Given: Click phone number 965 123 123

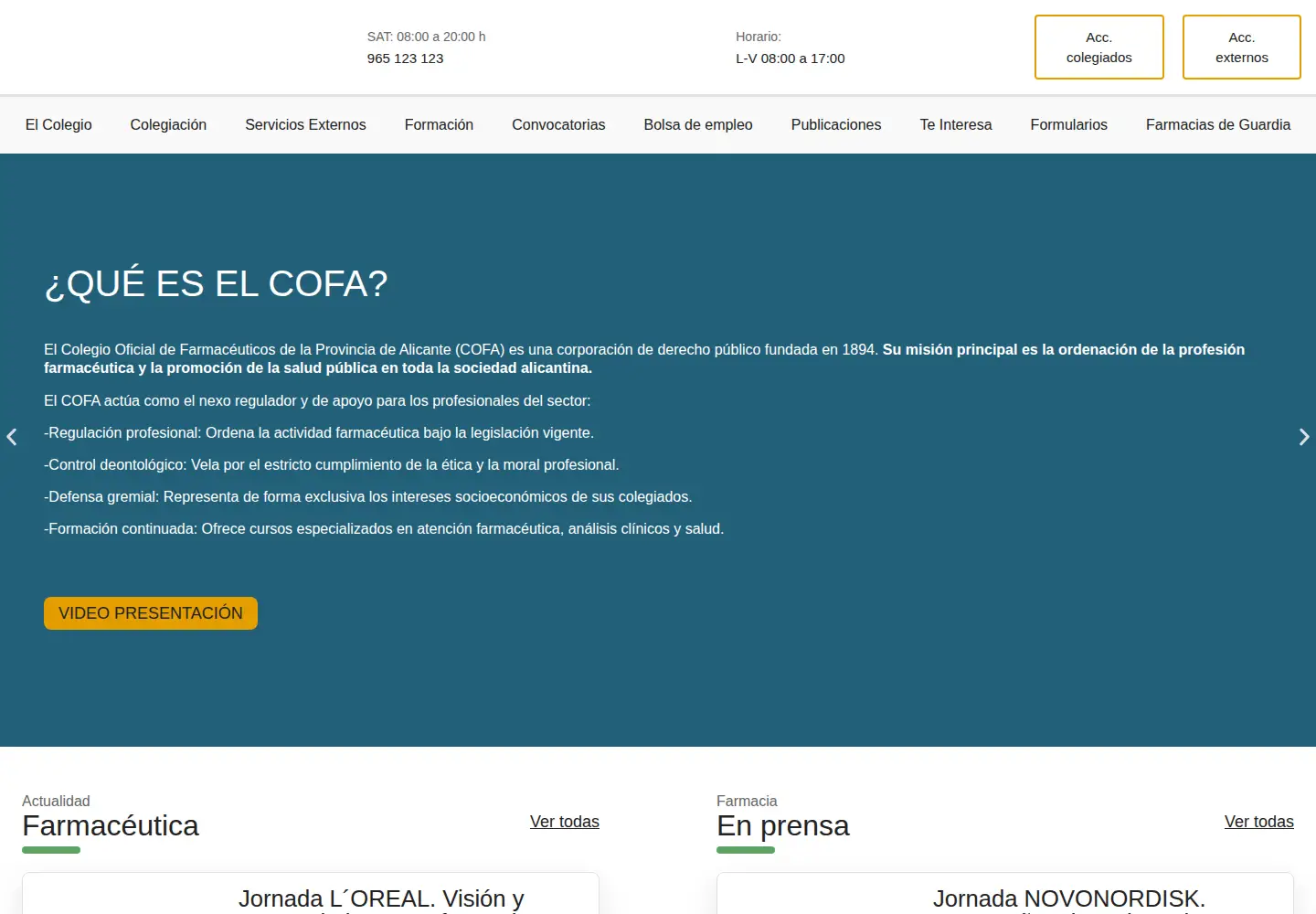Looking at the screenshot, I should [x=405, y=58].
